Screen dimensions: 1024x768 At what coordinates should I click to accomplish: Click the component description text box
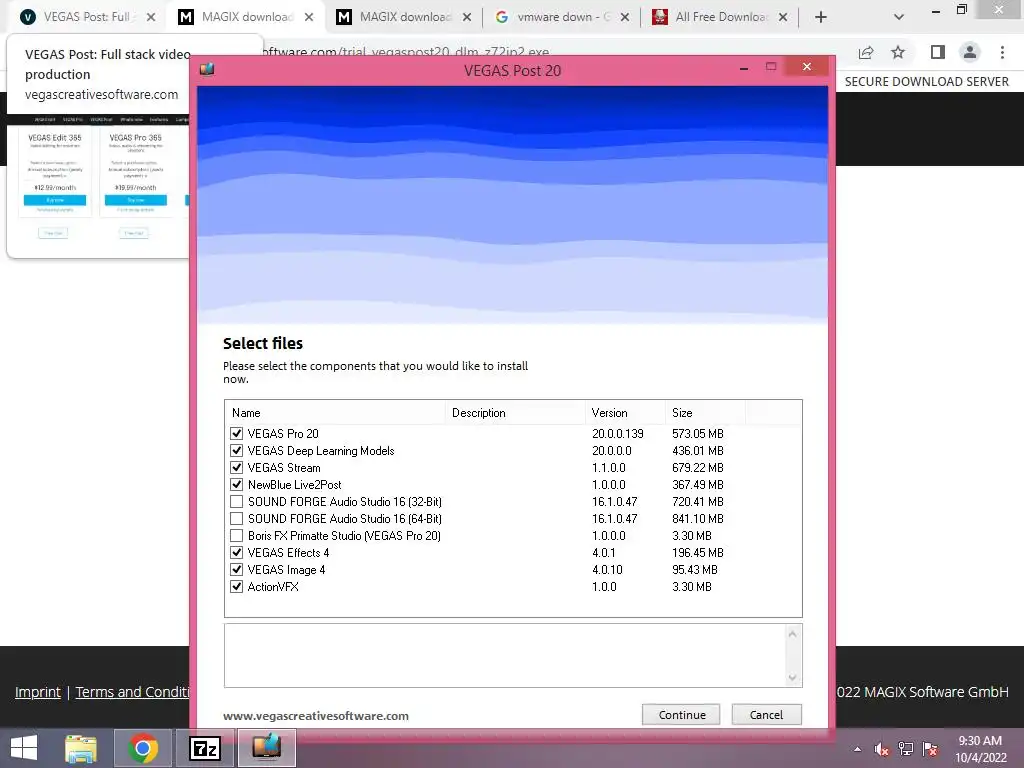(504, 656)
